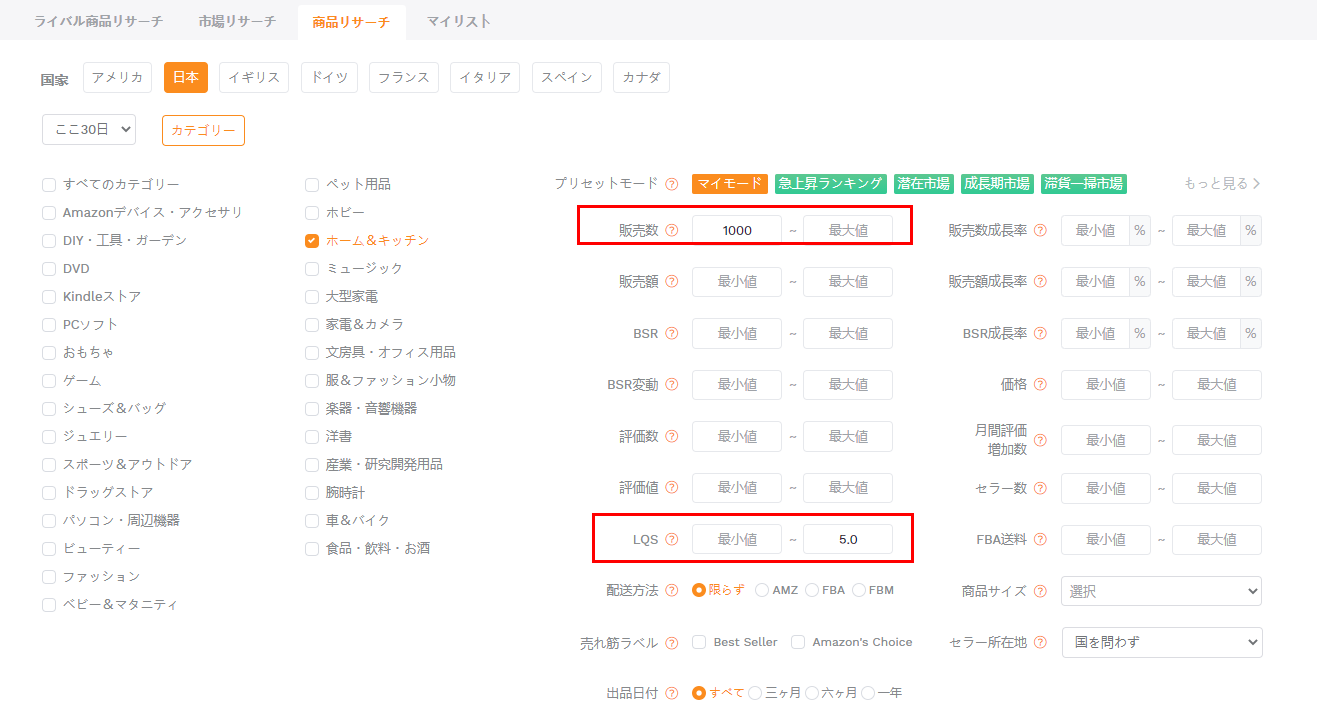Click LQS maximum field showing 5.0

848,540
